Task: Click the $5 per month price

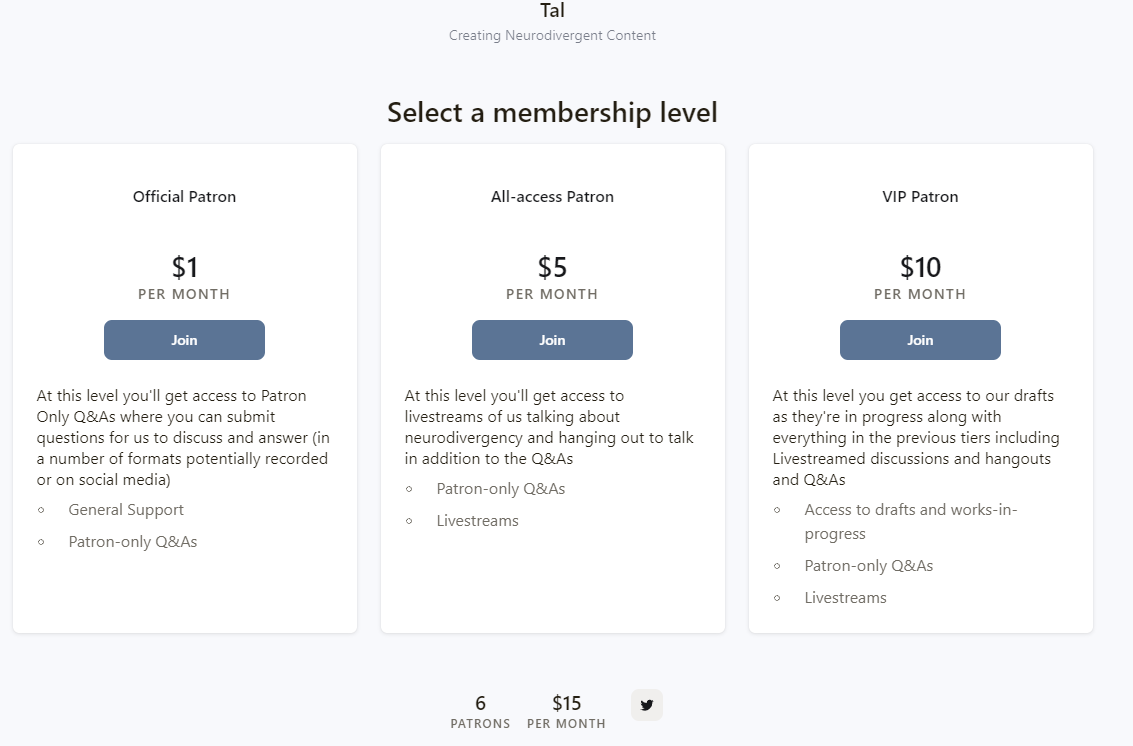Action: [552, 277]
